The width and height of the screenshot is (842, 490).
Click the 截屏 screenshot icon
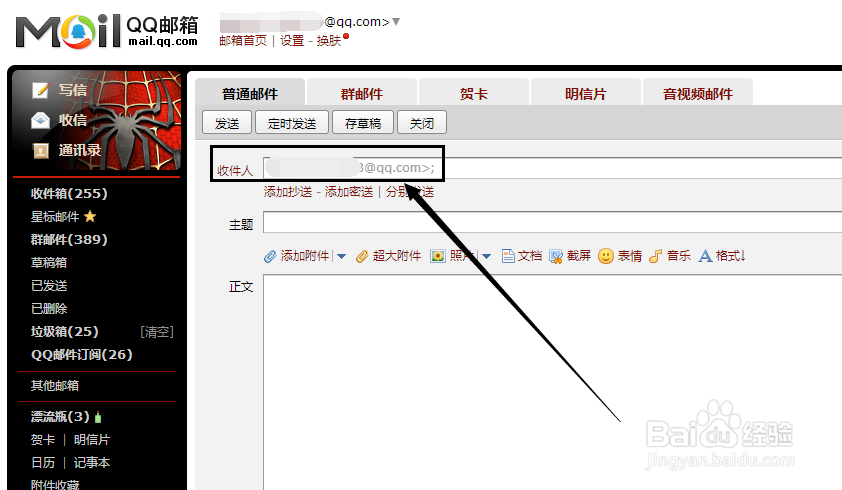click(556, 256)
